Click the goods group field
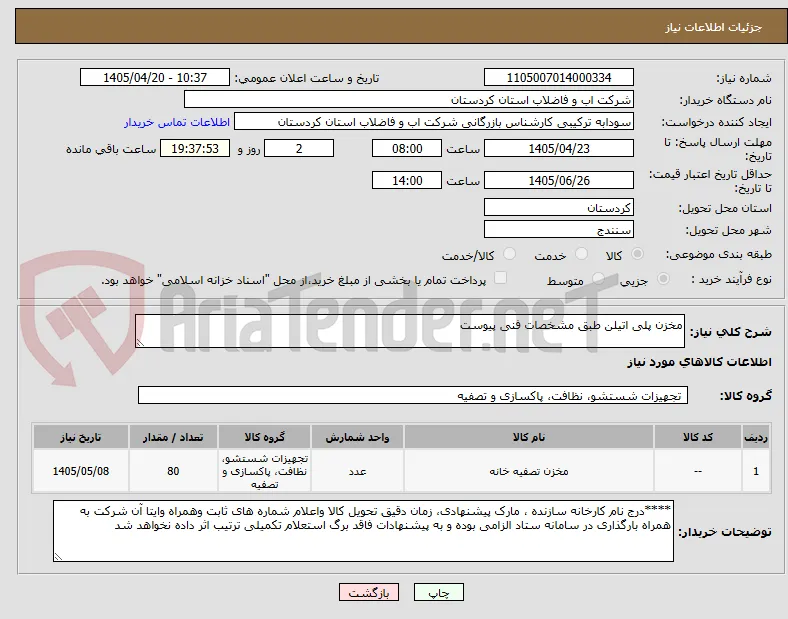The image size is (788, 619). coord(413,395)
